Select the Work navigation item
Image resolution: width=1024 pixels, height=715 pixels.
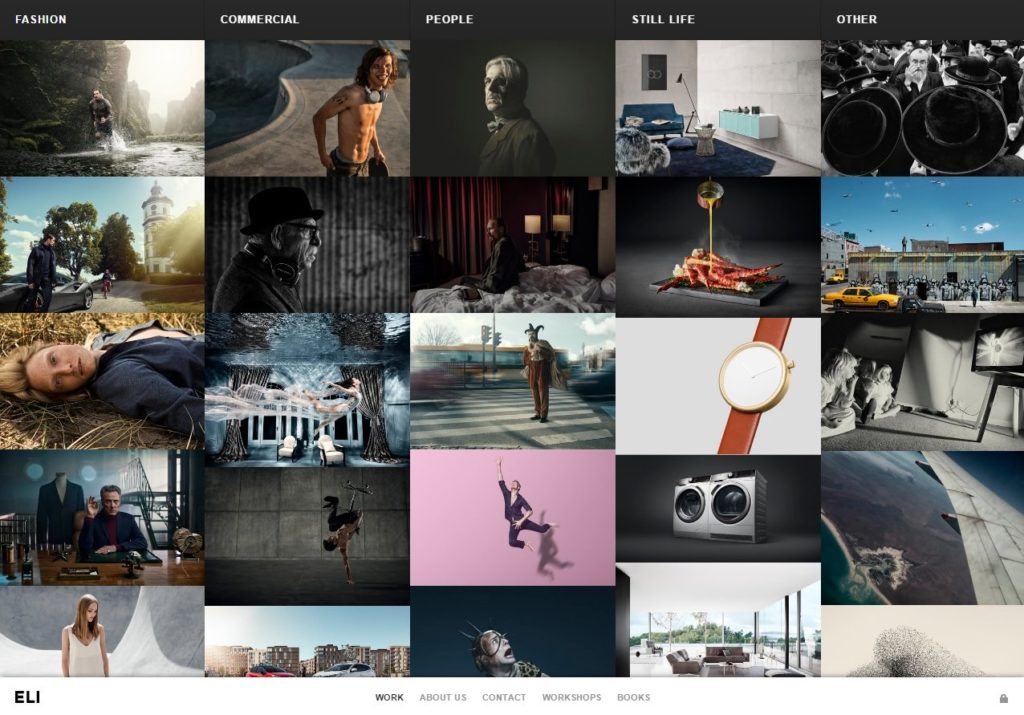[389, 698]
